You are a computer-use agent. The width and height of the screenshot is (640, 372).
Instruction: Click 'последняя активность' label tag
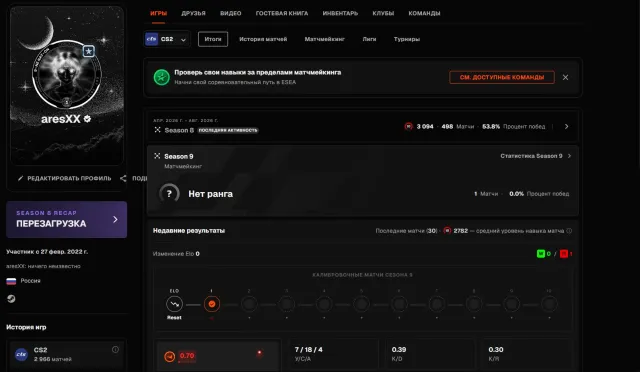click(228, 130)
